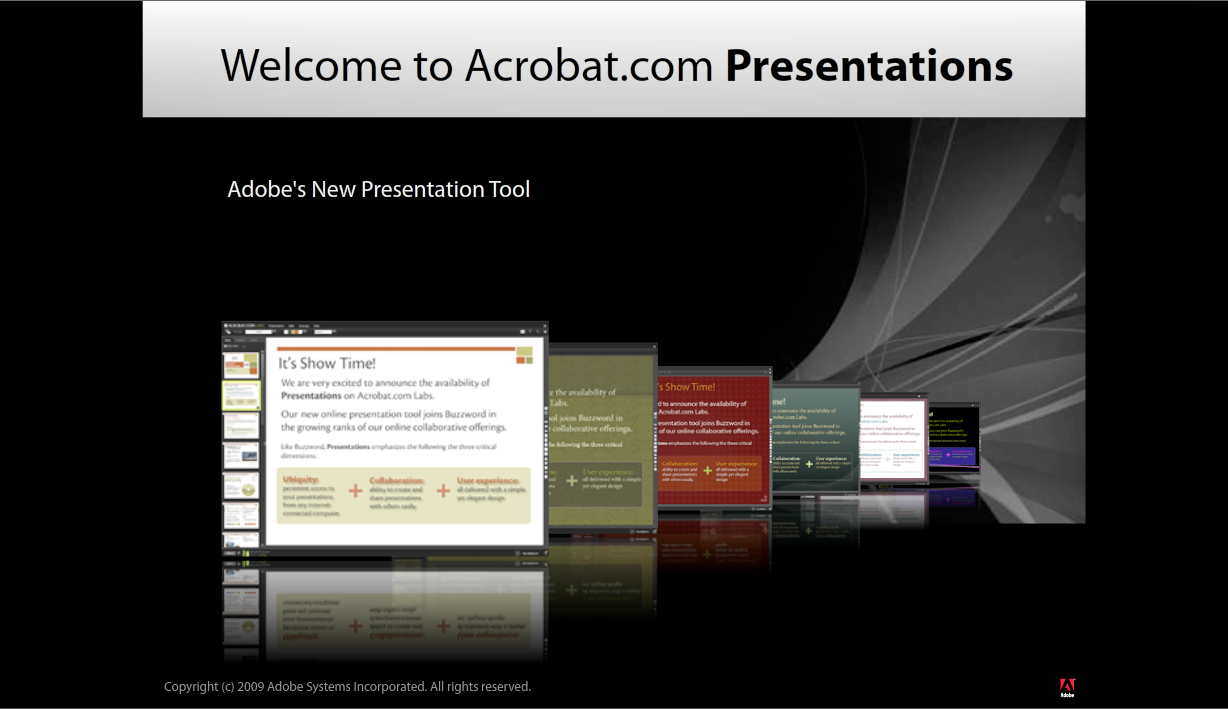This screenshot has height=709, width=1228.
Task: Open the Presentation menu
Action: 276,325
